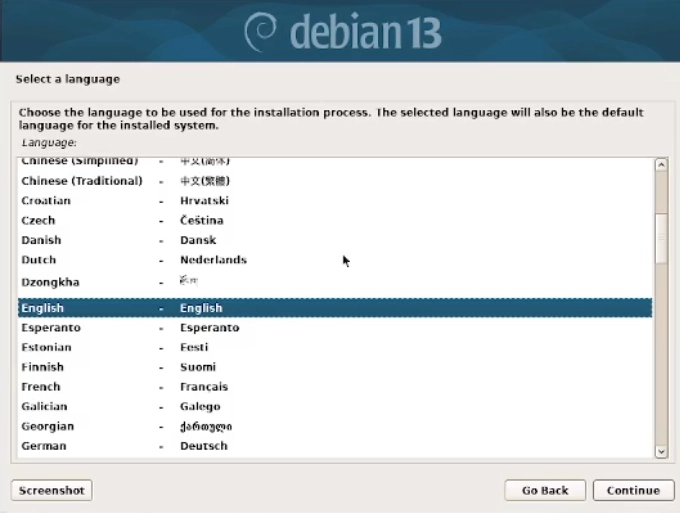
Task: Select Estonian - Eesti row
Action: (335, 347)
